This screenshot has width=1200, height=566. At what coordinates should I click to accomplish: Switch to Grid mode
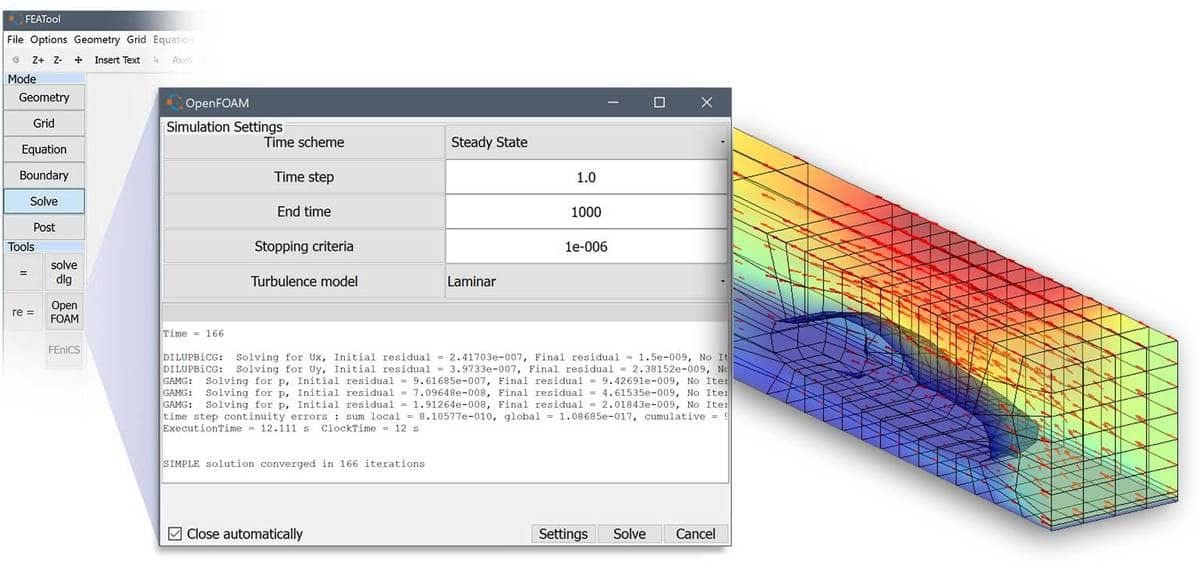[44, 124]
